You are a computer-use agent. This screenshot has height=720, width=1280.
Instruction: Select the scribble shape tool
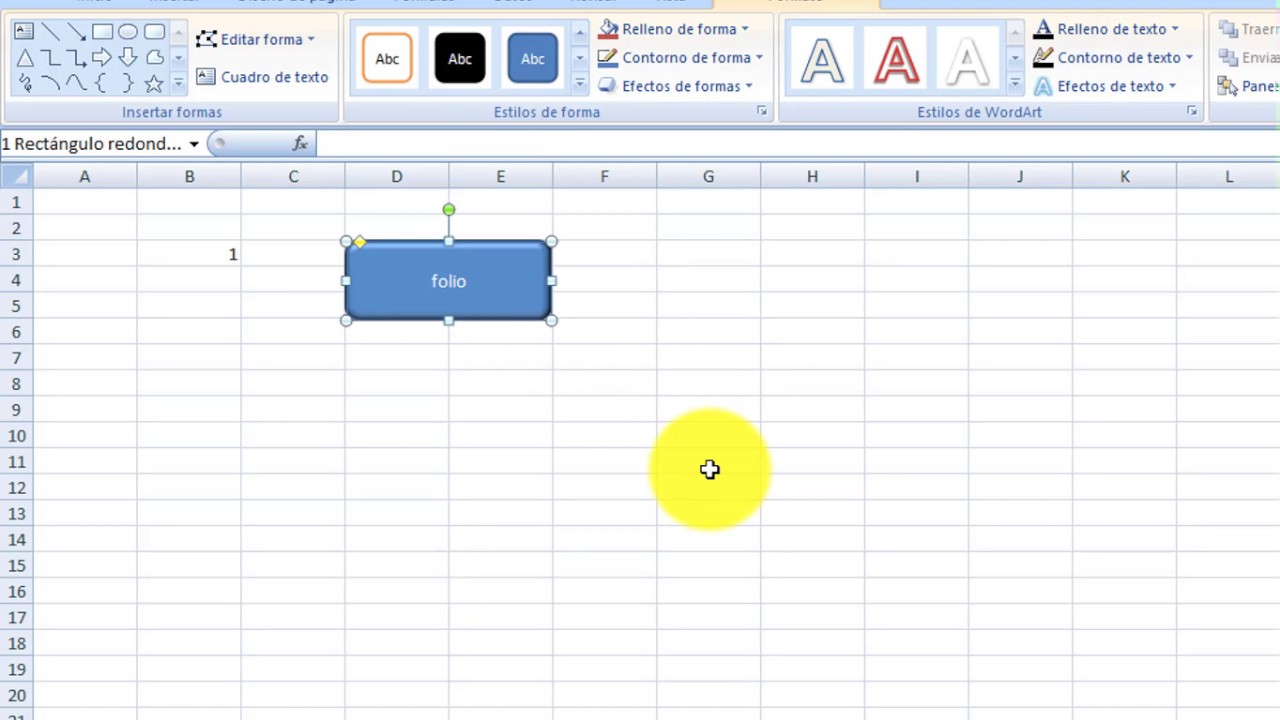[x=25, y=83]
